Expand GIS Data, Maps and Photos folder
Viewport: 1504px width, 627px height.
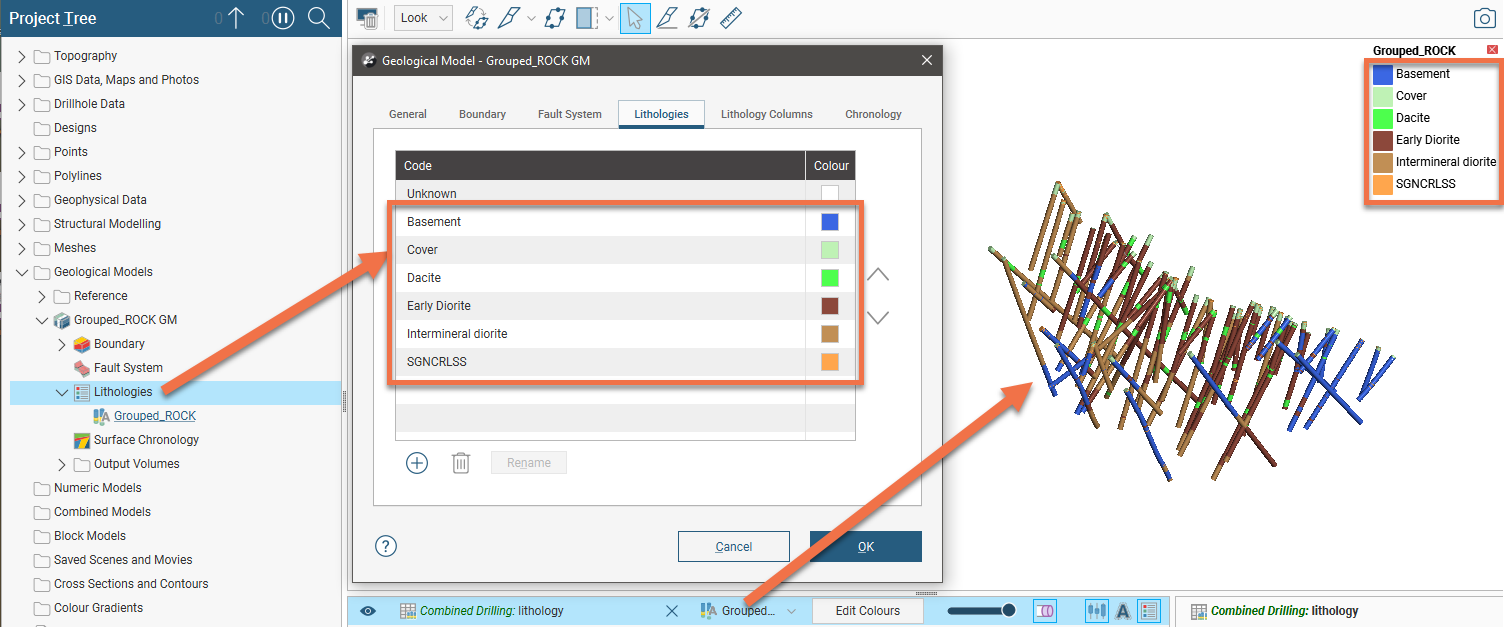[22, 80]
